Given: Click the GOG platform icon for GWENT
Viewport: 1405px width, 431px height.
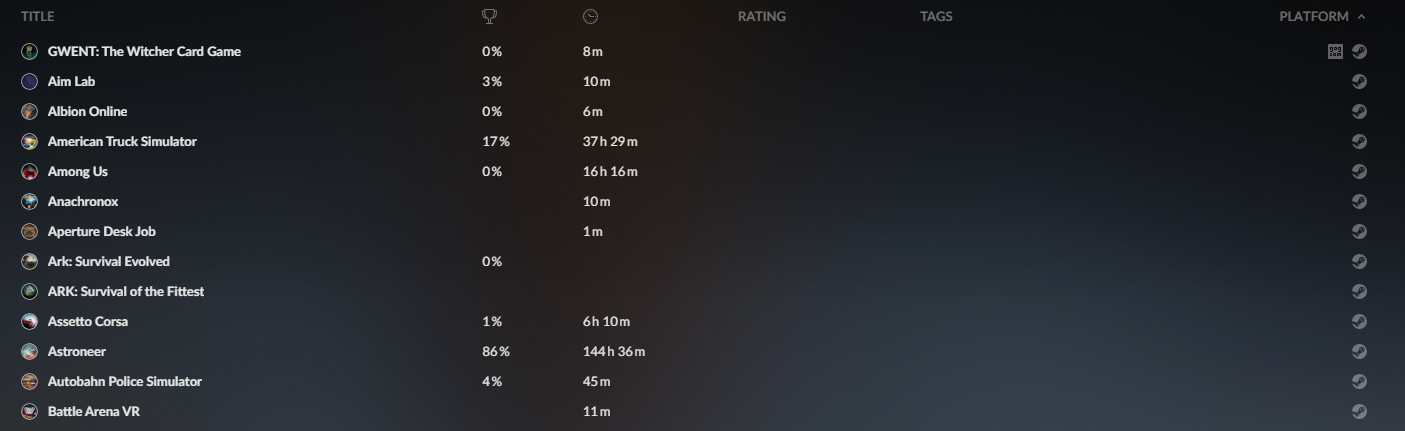Looking at the screenshot, I should (x=1335, y=52).
